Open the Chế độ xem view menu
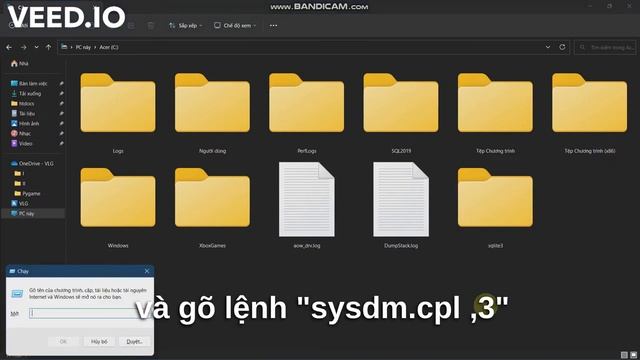This screenshot has width=640, height=360. (x=235, y=25)
